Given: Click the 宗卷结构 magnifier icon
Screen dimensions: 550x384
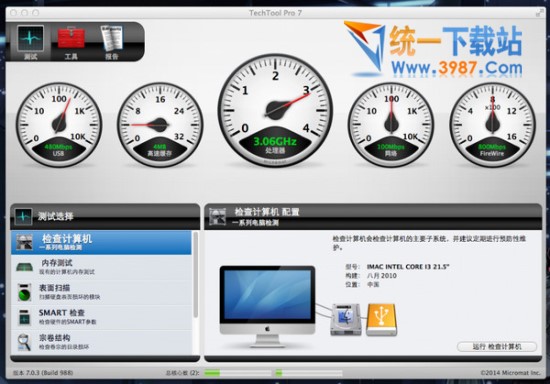Looking at the screenshot, I should [24, 342].
